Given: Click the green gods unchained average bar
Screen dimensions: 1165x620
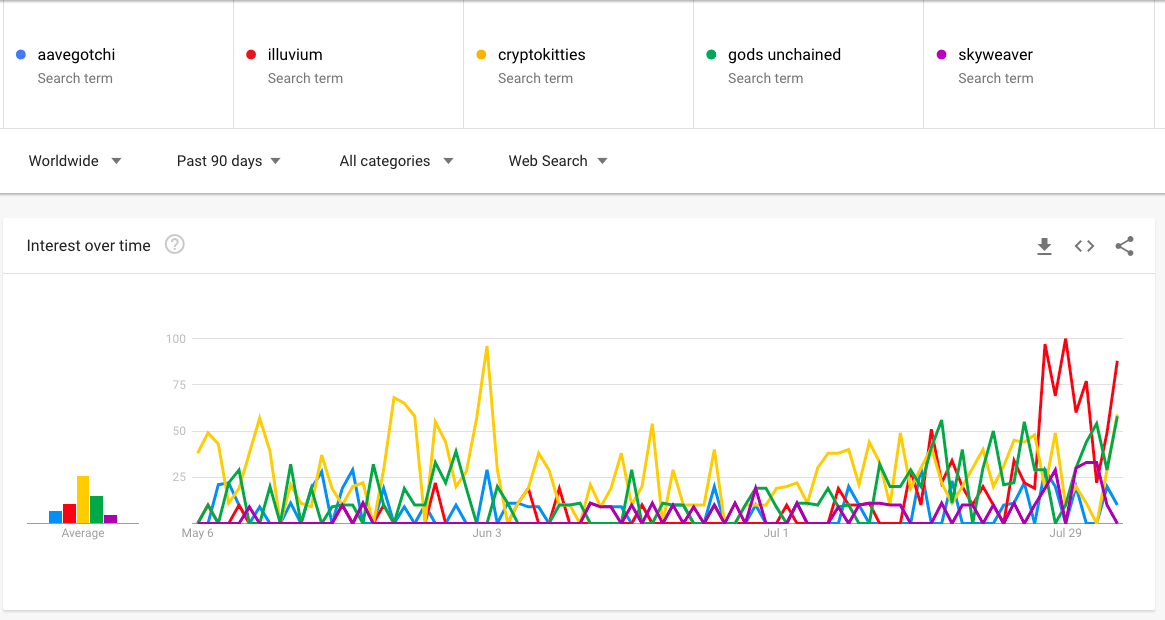Looking at the screenshot, I should pos(97,509).
